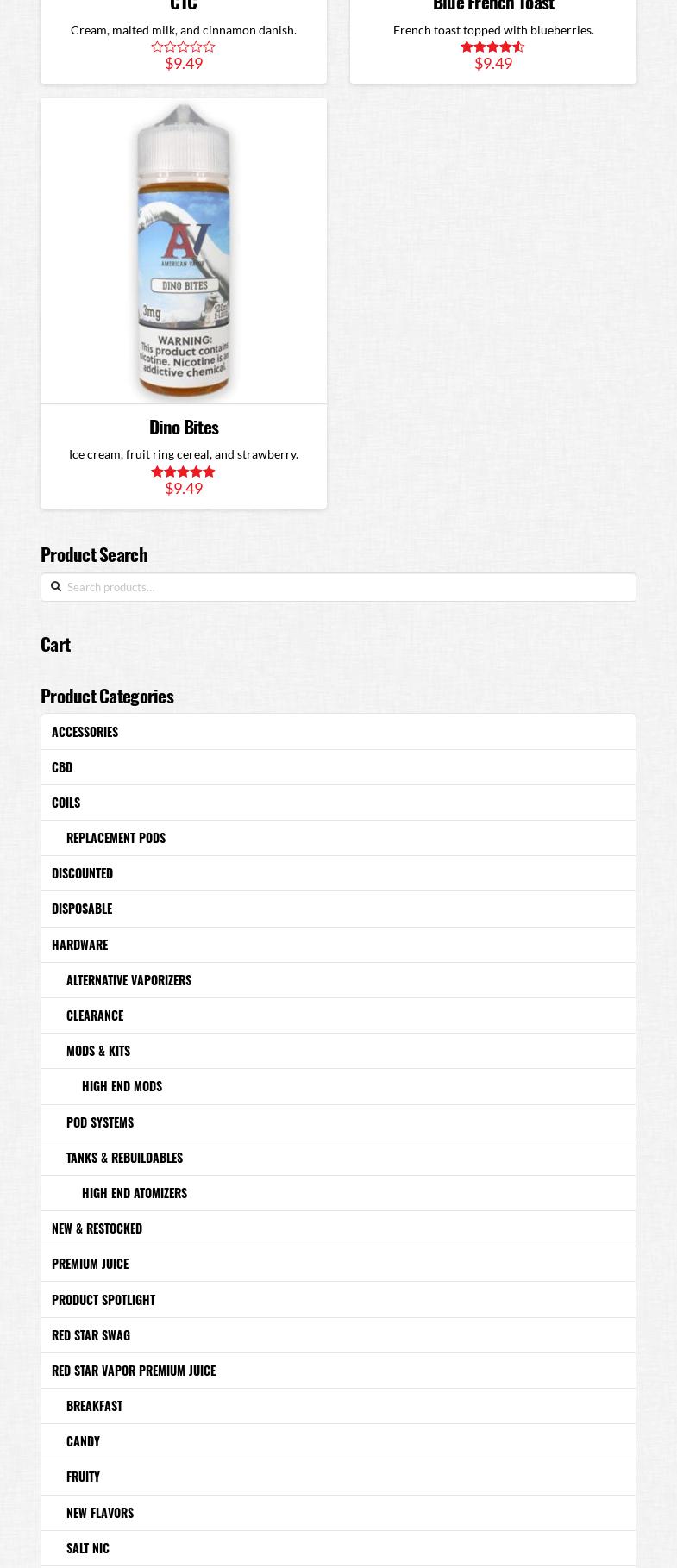Select the Salt Nic subcategory
Viewport: 677px width, 1568px height.
pos(88,1547)
